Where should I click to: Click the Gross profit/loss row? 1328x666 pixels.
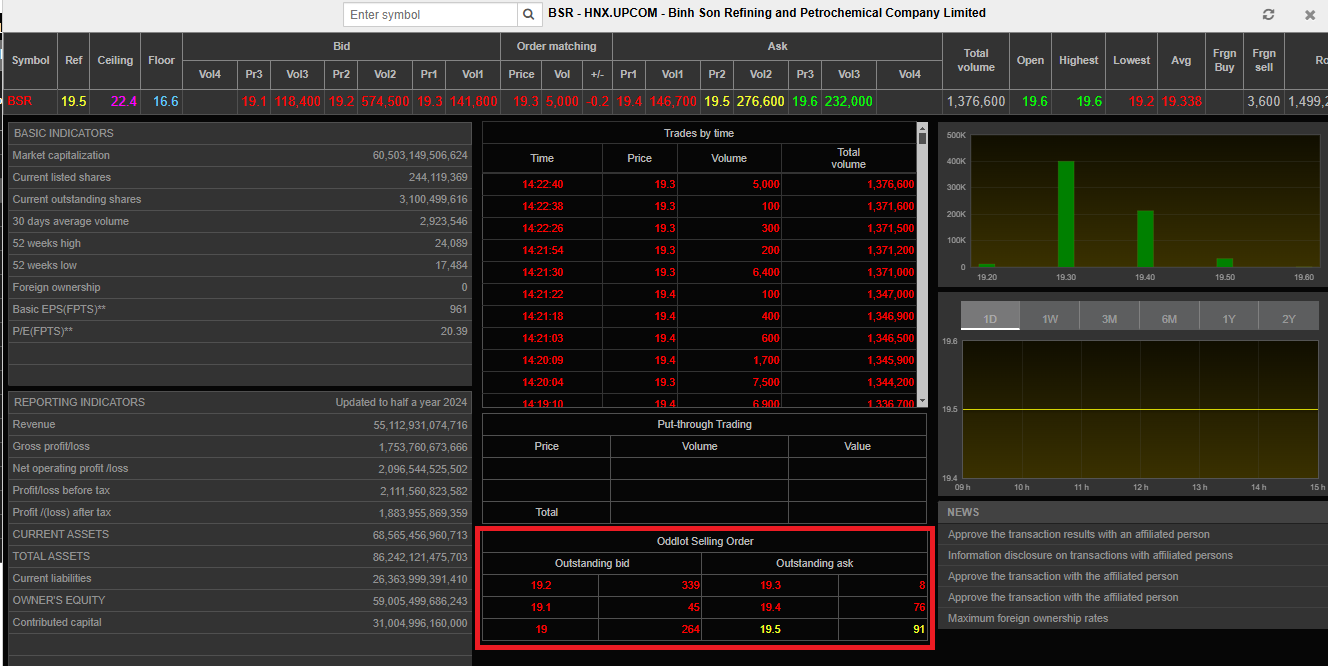[240, 446]
